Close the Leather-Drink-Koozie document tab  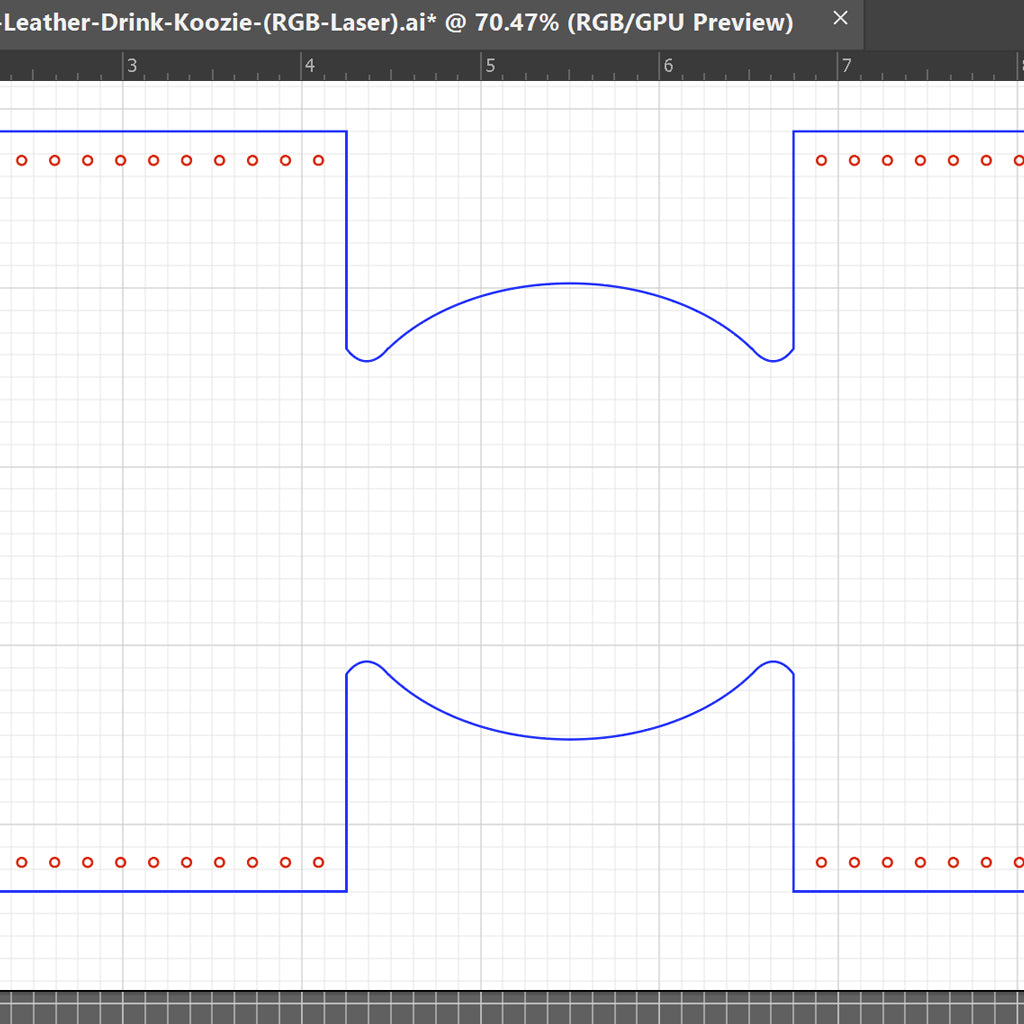[x=841, y=18]
